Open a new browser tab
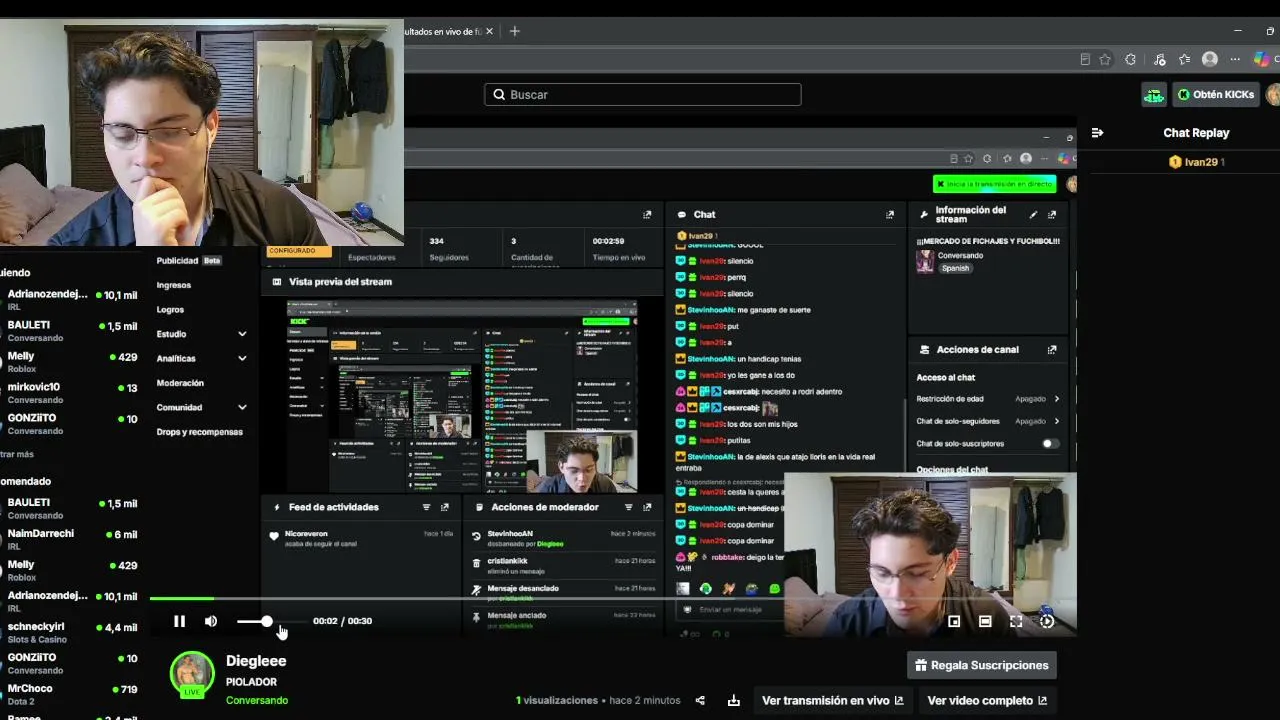This screenshot has height=720, width=1280. (x=515, y=31)
